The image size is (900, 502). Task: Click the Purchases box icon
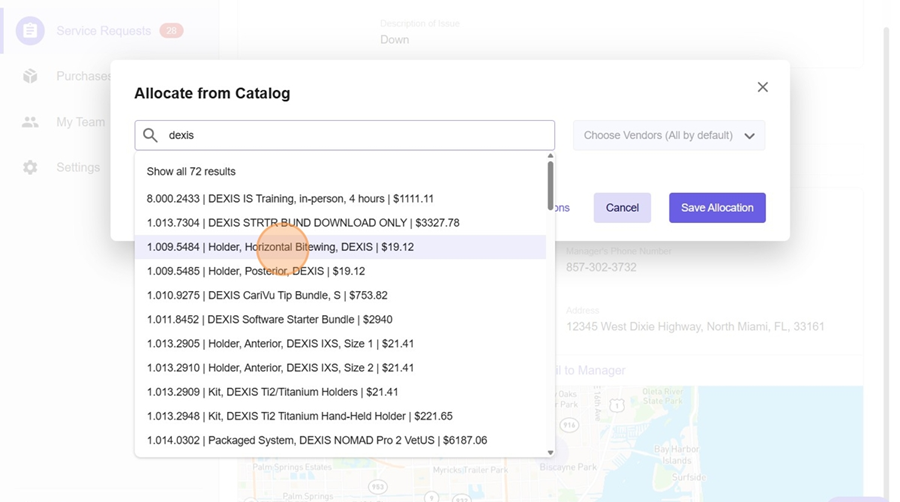(30, 77)
